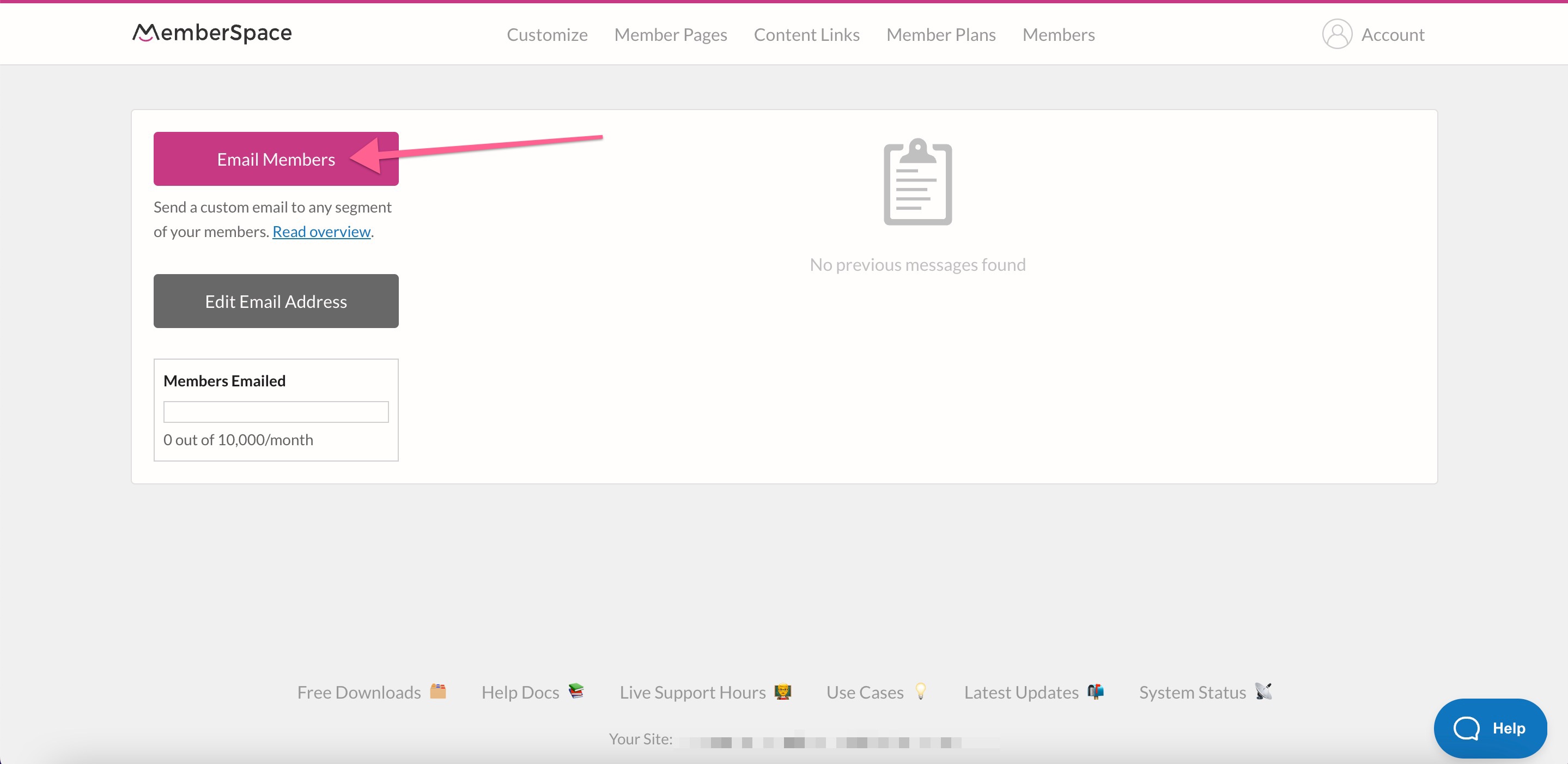The image size is (1568, 764).
Task: Switch to the Members tab
Action: click(x=1059, y=34)
